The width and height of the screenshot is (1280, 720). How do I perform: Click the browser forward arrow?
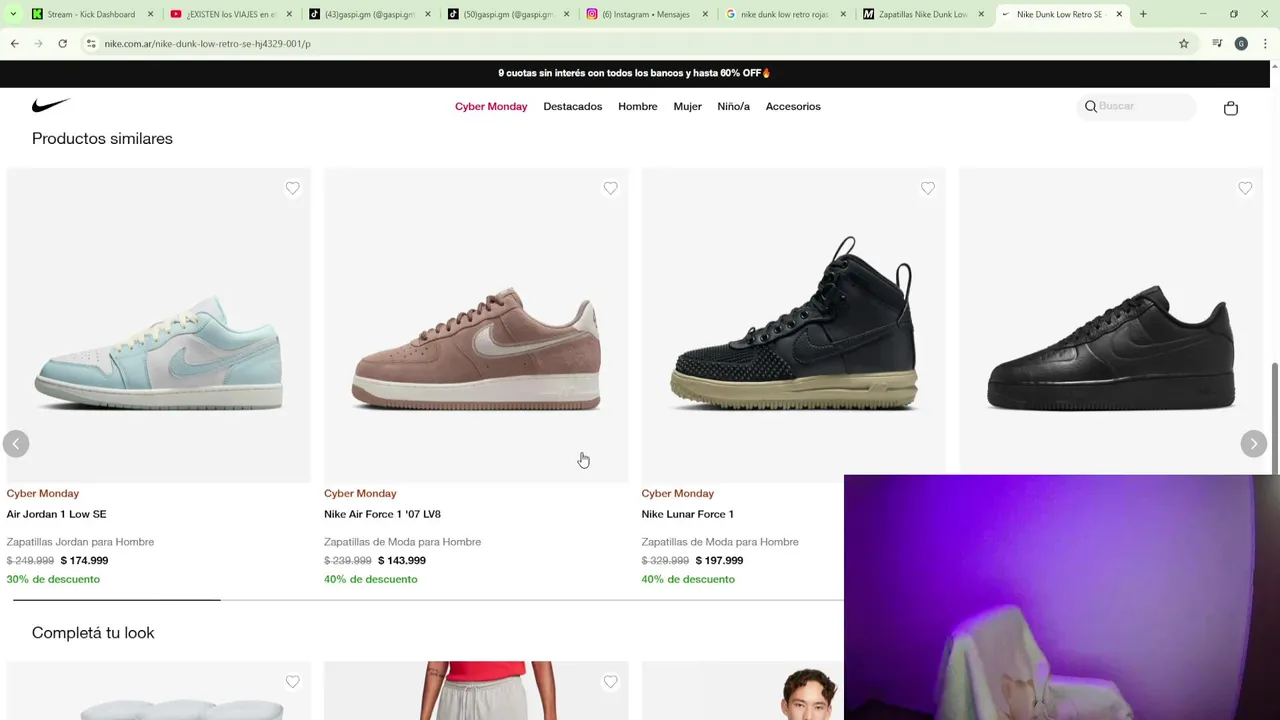tap(38, 44)
